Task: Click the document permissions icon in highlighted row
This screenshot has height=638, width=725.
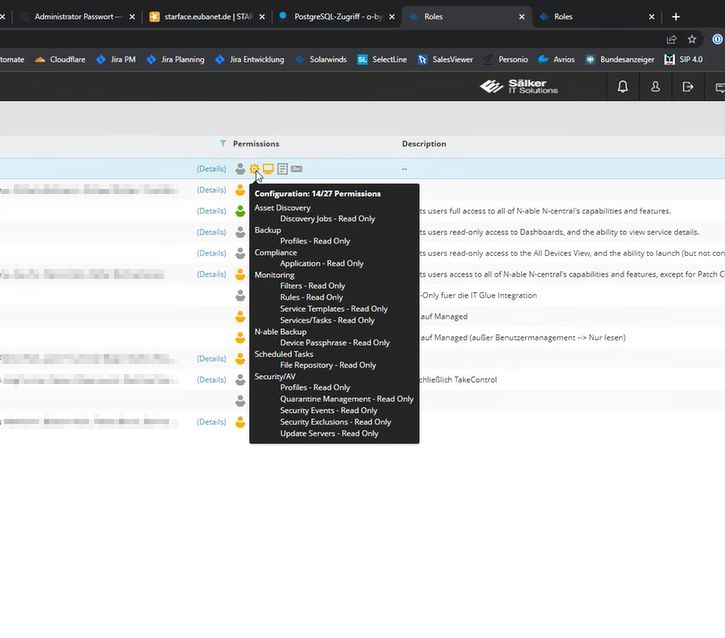Action: coord(283,169)
